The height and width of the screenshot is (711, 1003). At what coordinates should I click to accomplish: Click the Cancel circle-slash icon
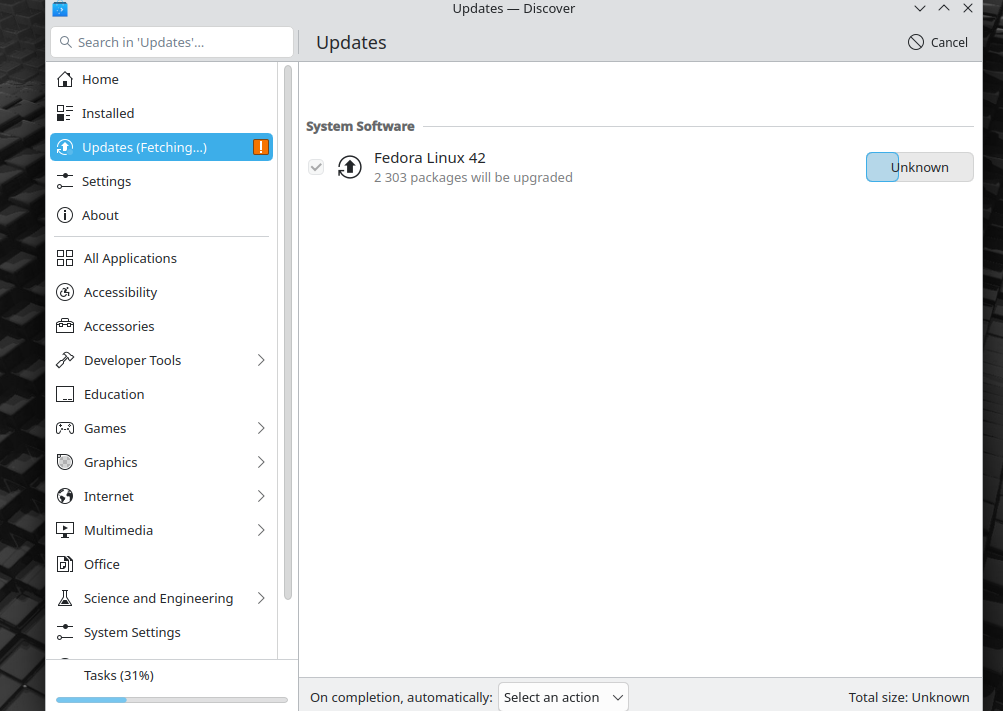coord(915,42)
